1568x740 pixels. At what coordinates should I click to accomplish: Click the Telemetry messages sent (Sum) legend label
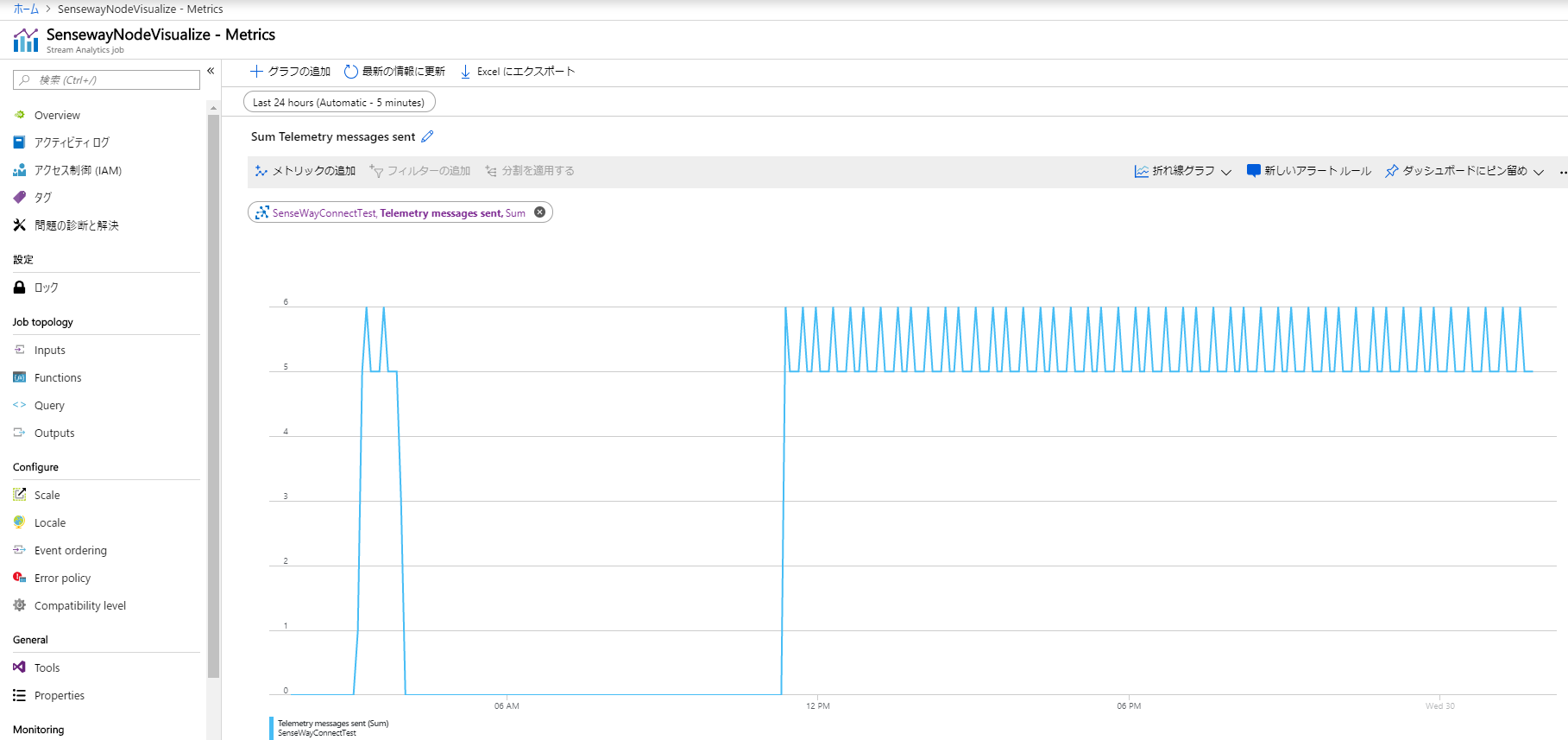(x=333, y=724)
